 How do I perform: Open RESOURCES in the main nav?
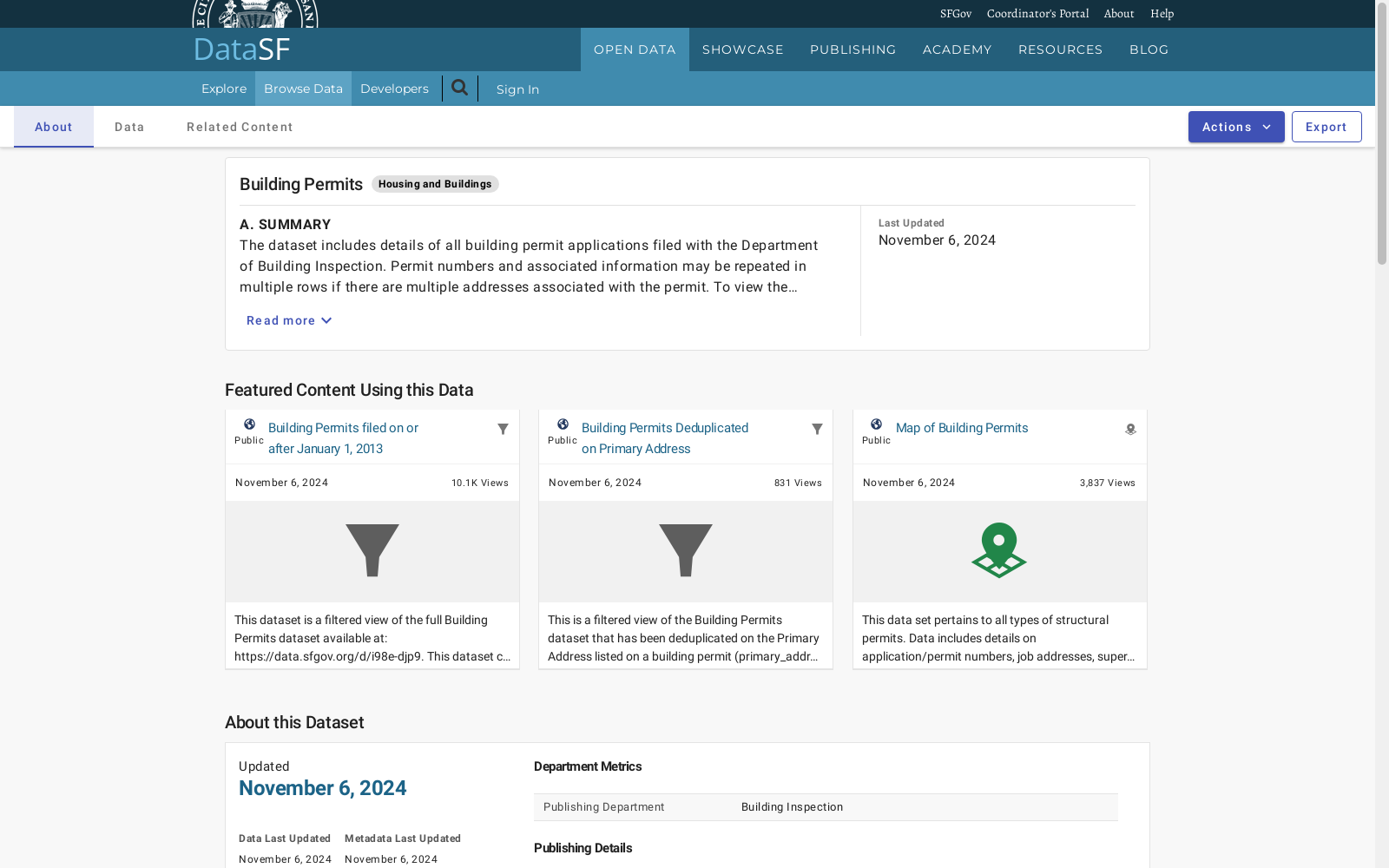(1061, 49)
